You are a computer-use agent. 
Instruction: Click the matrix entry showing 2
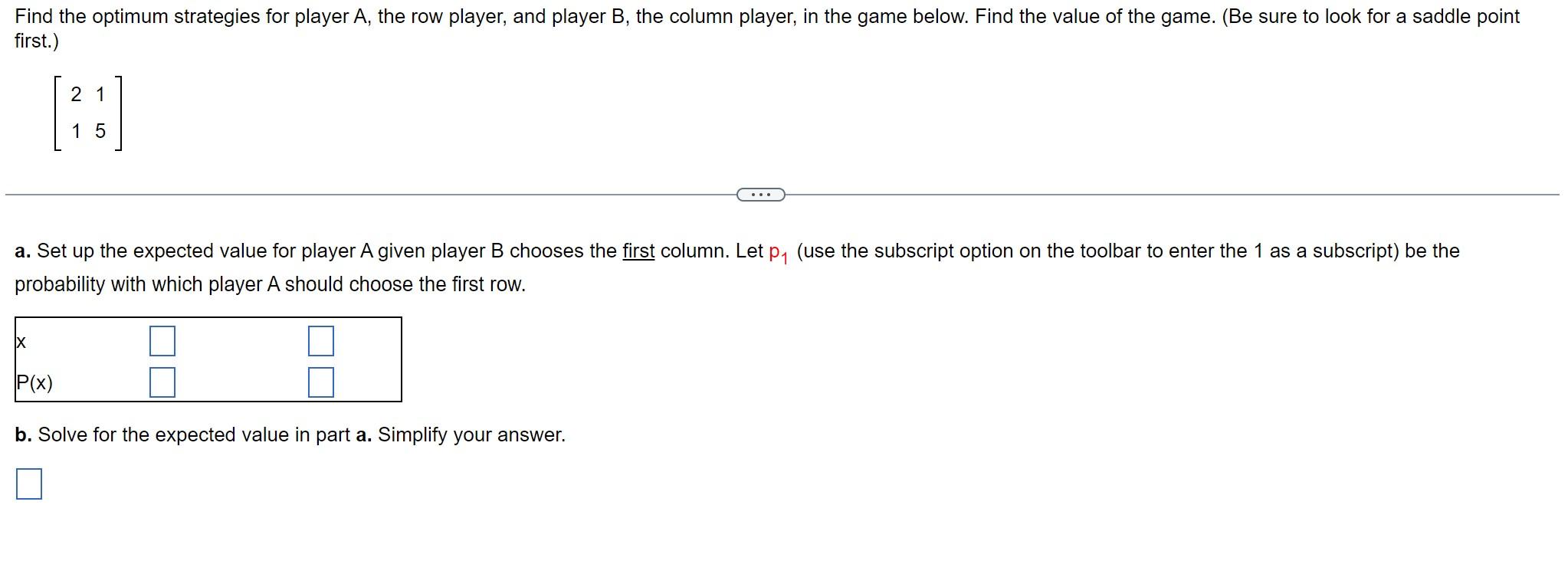[75, 93]
